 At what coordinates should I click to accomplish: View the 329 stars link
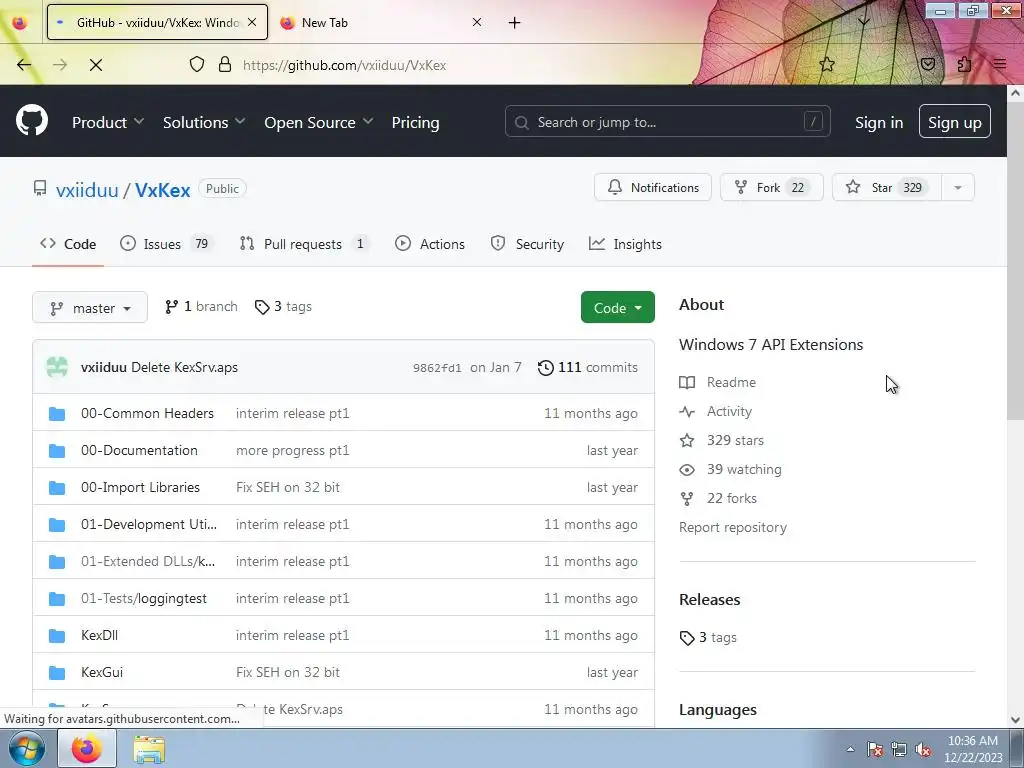tap(722, 440)
